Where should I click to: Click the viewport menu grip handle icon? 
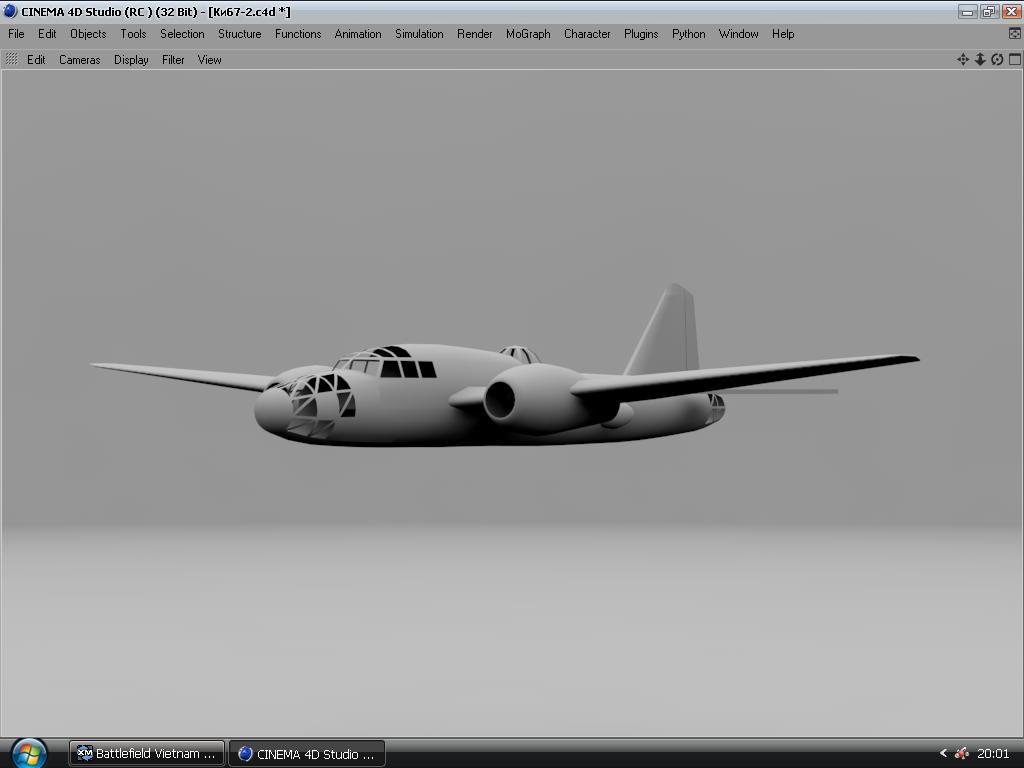(12, 59)
